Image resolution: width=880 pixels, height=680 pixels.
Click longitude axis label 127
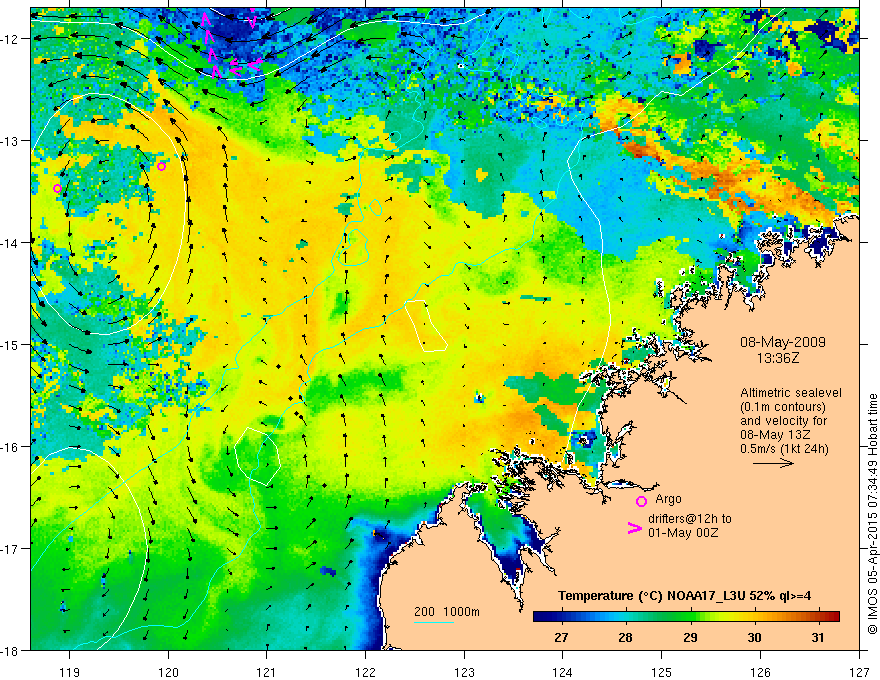859,672
